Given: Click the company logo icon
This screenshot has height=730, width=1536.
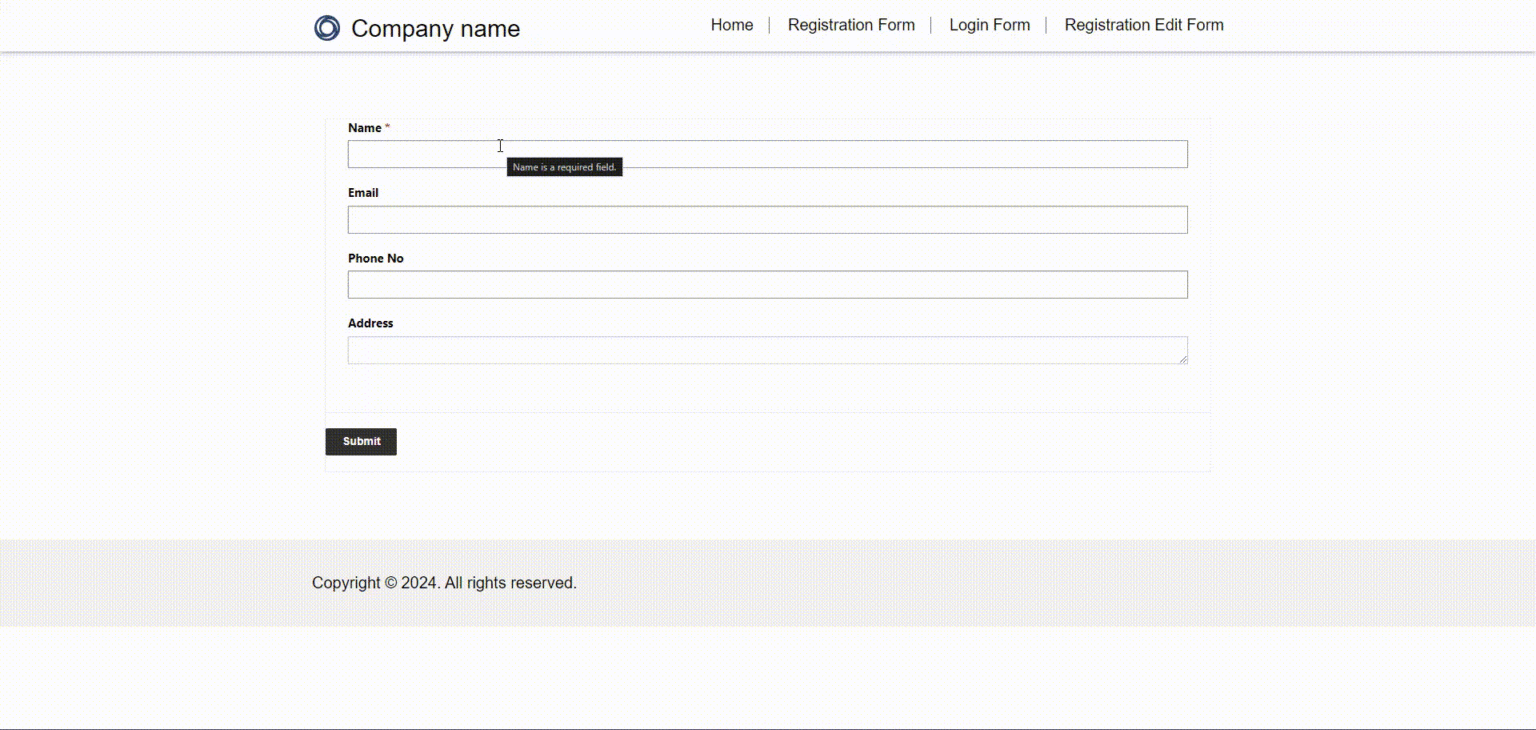Looking at the screenshot, I should (x=326, y=28).
